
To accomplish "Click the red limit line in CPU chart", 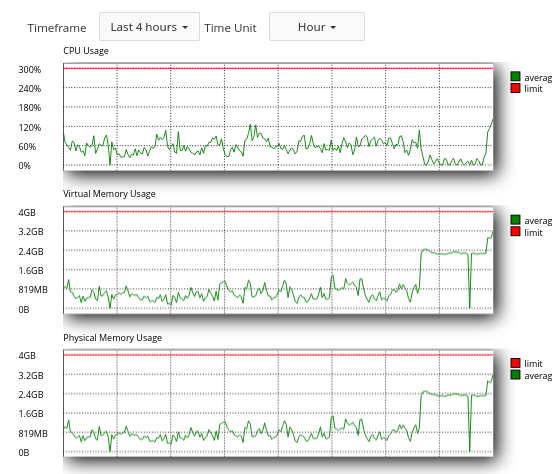I will click(x=278, y=68).
